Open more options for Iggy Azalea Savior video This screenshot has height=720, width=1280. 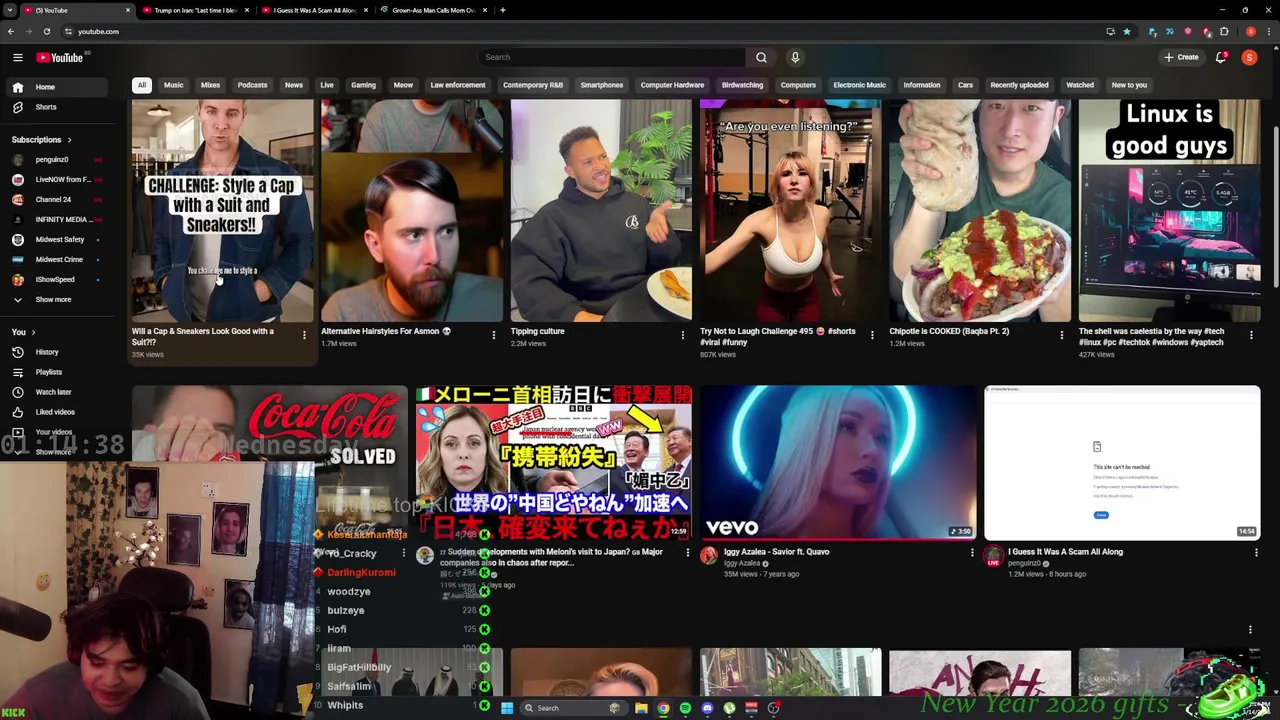(x=972, y=552)
